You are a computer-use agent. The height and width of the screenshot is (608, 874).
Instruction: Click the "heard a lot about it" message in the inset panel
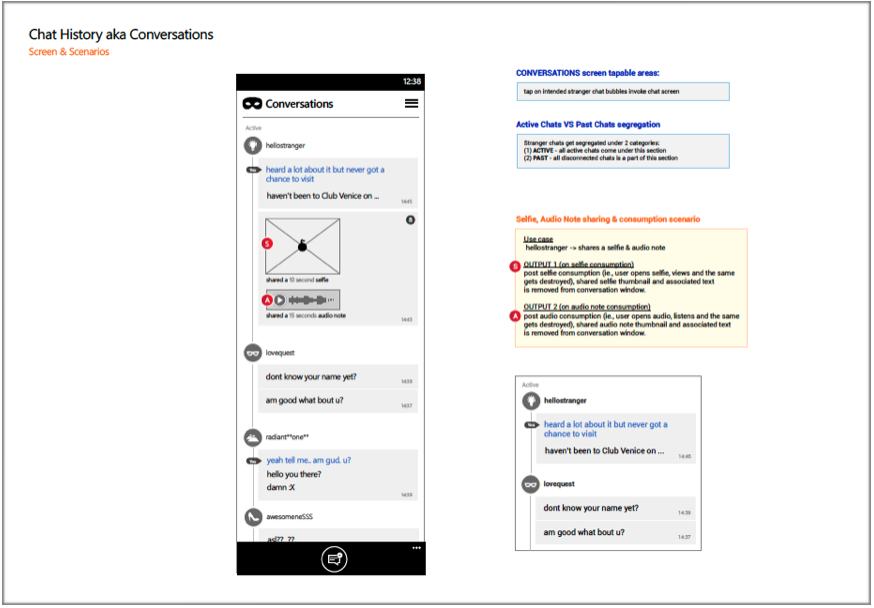coord(605,429)
